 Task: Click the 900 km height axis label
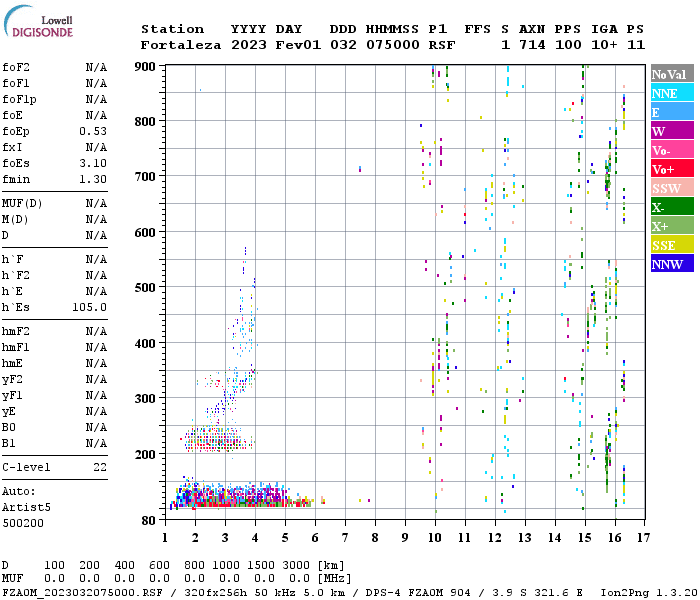(145, 67)
